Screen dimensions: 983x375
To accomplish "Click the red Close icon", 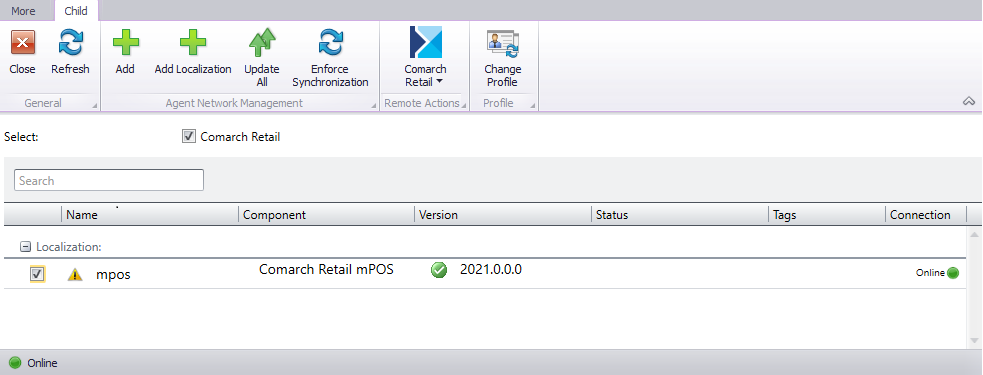I will 23,44.
